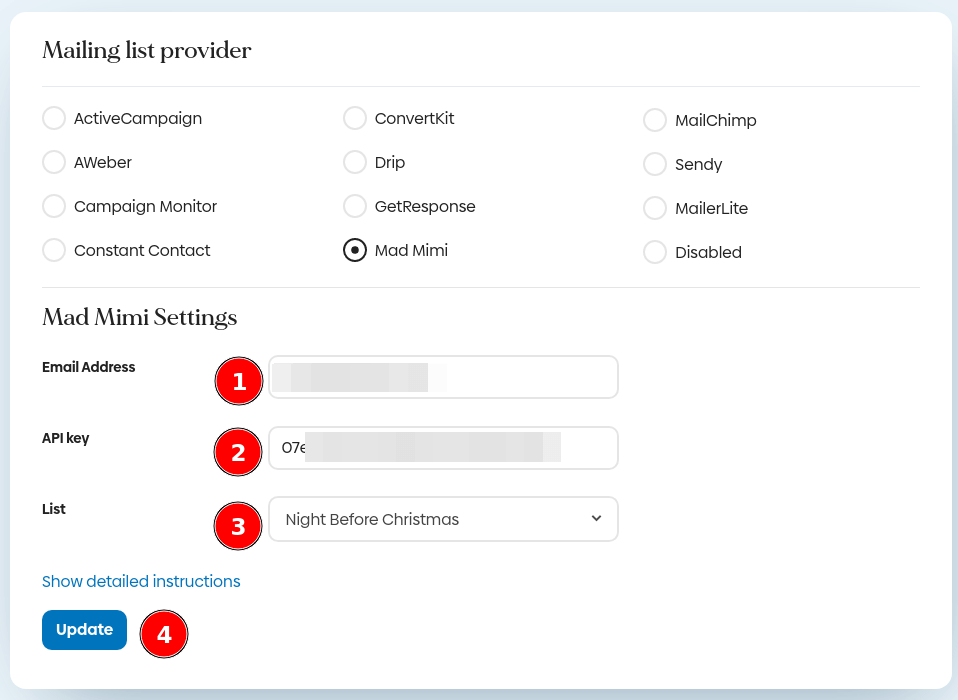958x700 pixels.
Task: Select the ActiveCampaign radio option
Action: 54,118
